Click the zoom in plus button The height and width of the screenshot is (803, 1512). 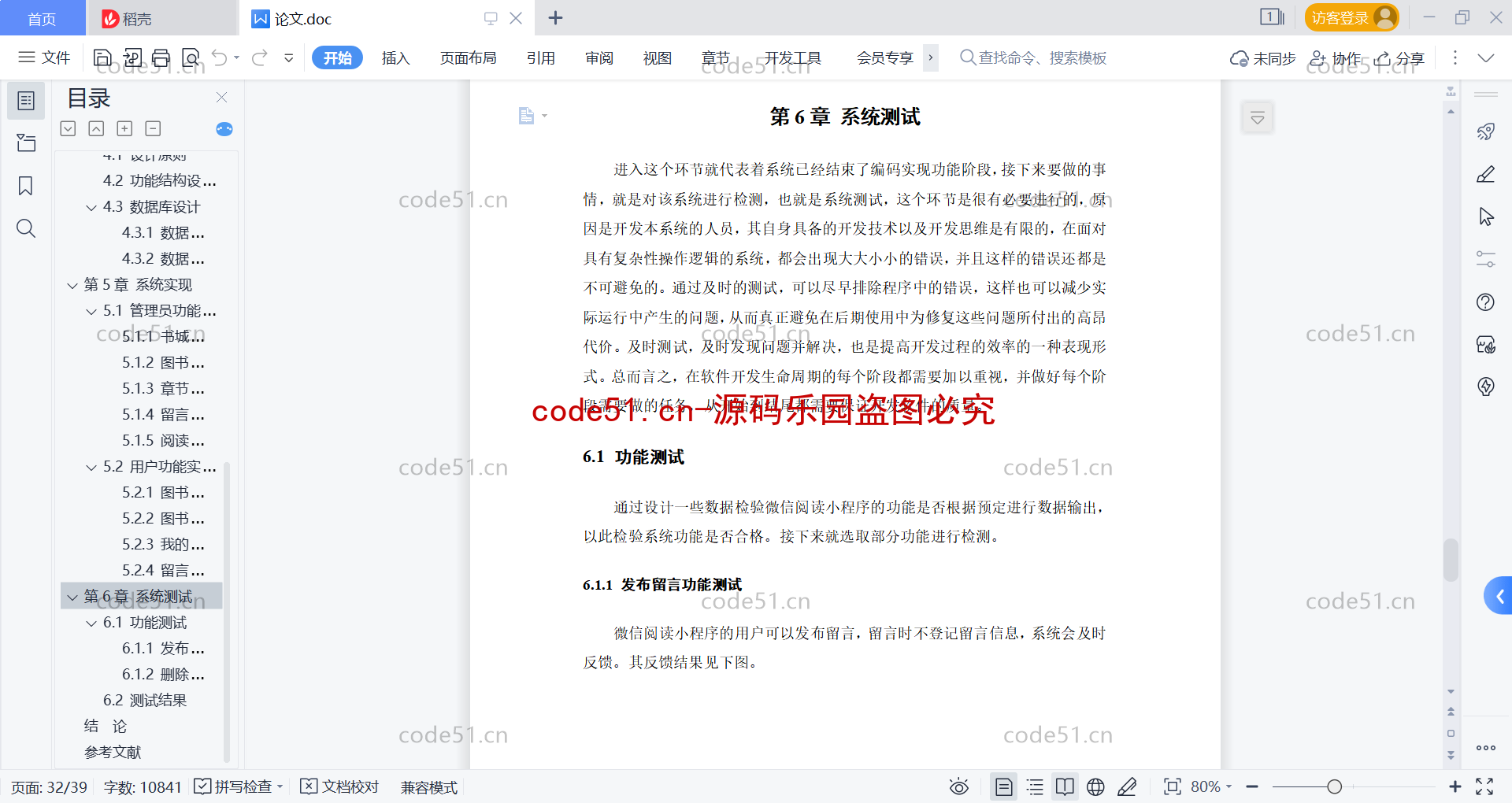(x=1455, y=786)
